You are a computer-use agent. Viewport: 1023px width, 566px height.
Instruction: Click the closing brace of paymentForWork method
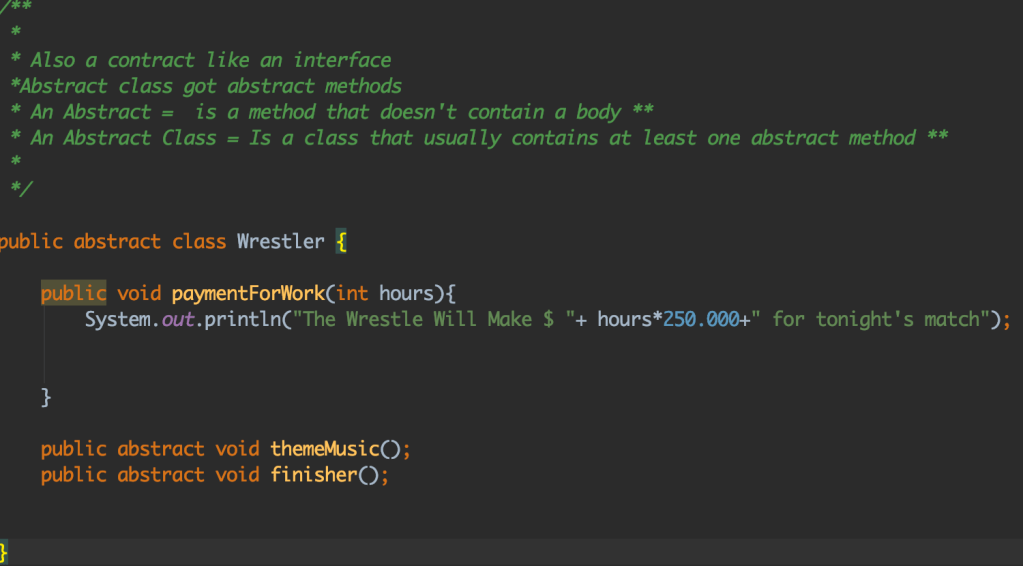(45, 397)
